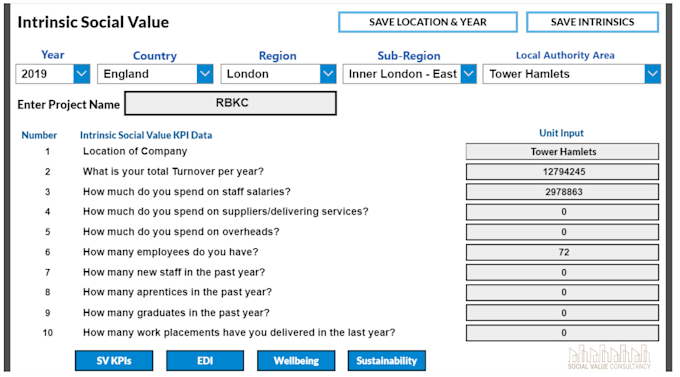Click the work placements input field
Screen dimensions: 680x377
pos(562,333)
